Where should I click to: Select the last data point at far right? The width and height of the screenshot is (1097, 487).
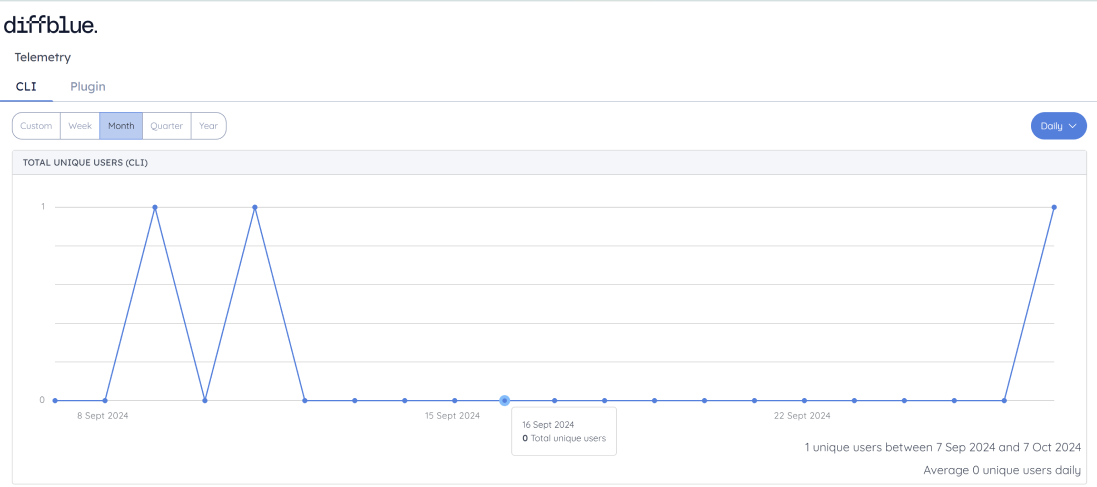1054,207
